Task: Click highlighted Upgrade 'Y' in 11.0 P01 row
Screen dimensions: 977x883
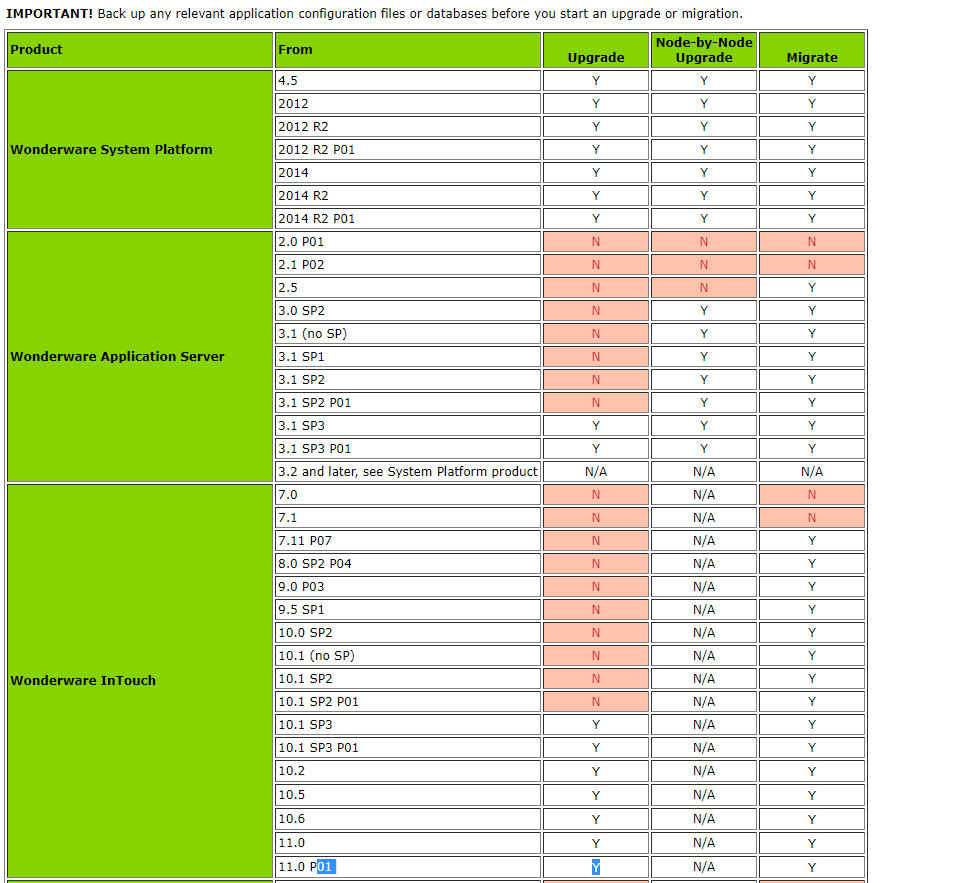Action: pyautogui.click(x=596, y=867)
